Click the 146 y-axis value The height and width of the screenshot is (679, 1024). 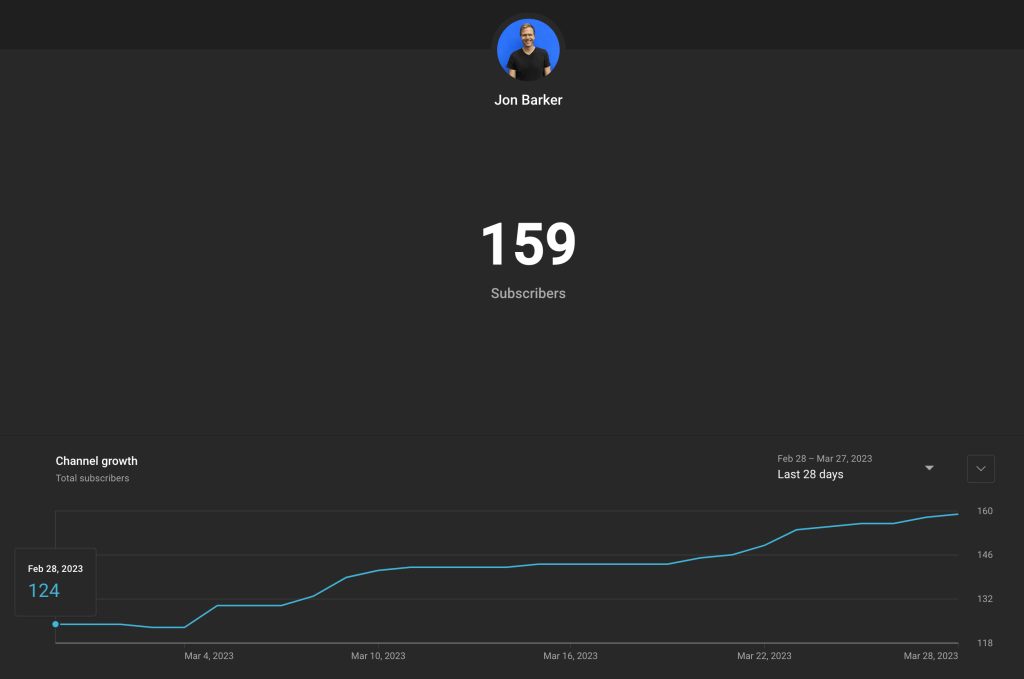click(x=985, y=555)
